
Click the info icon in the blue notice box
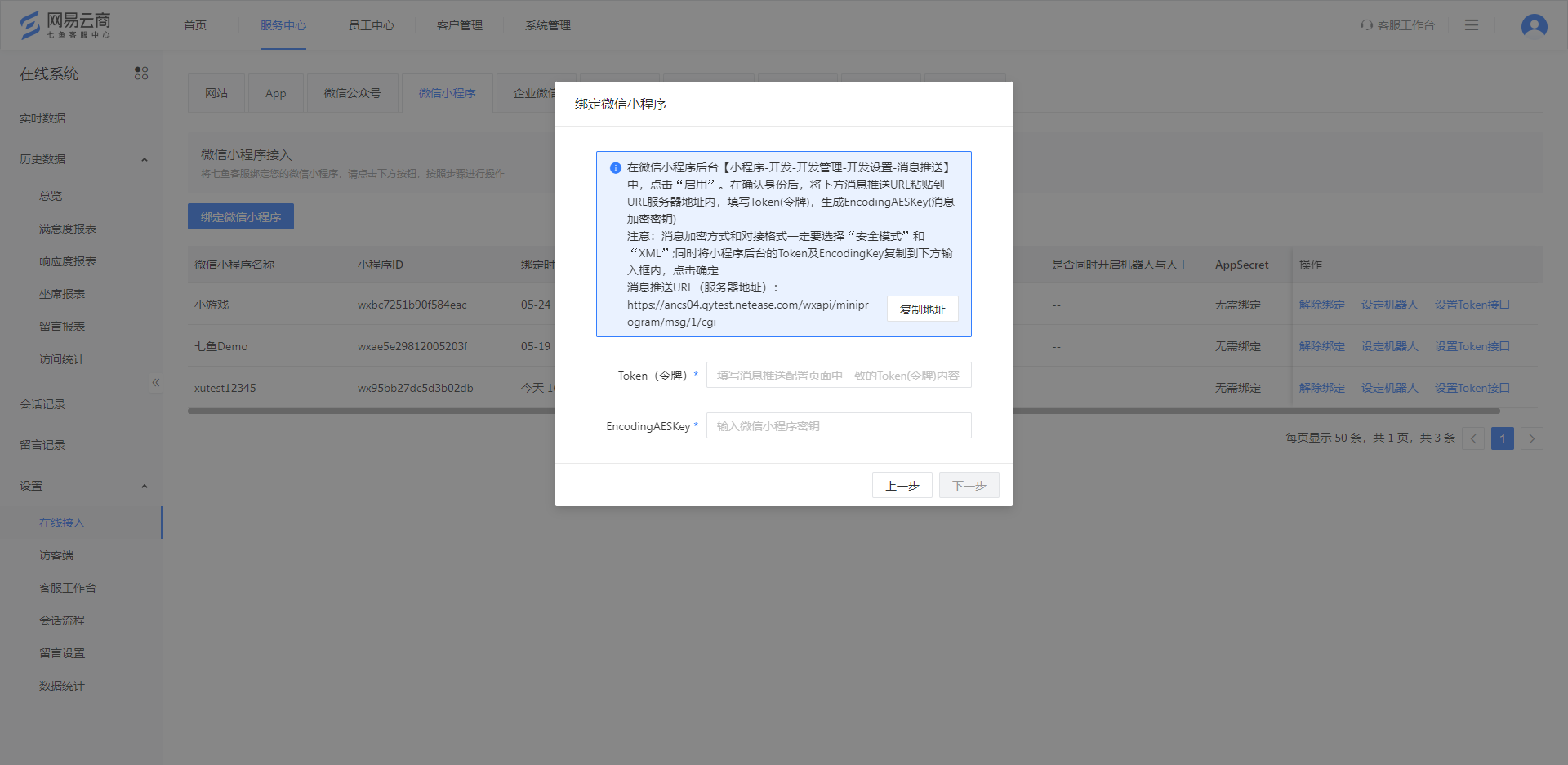pos(616,167)
